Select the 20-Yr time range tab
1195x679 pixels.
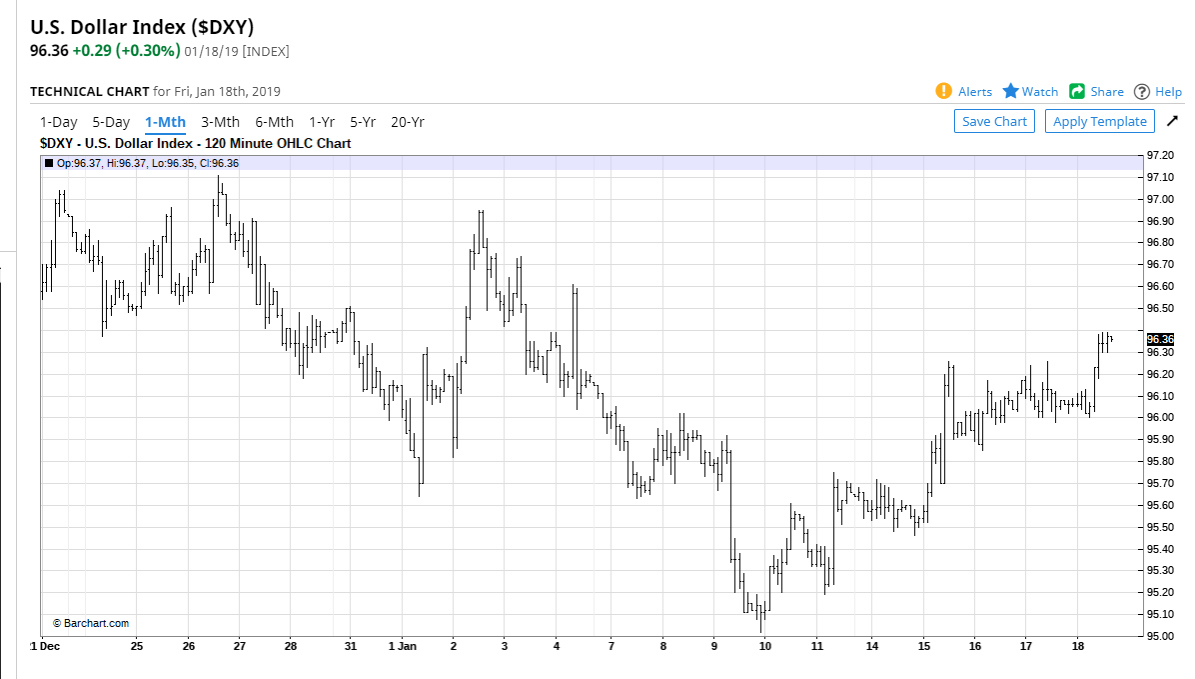pyautogui.click(x=408, y=122)
